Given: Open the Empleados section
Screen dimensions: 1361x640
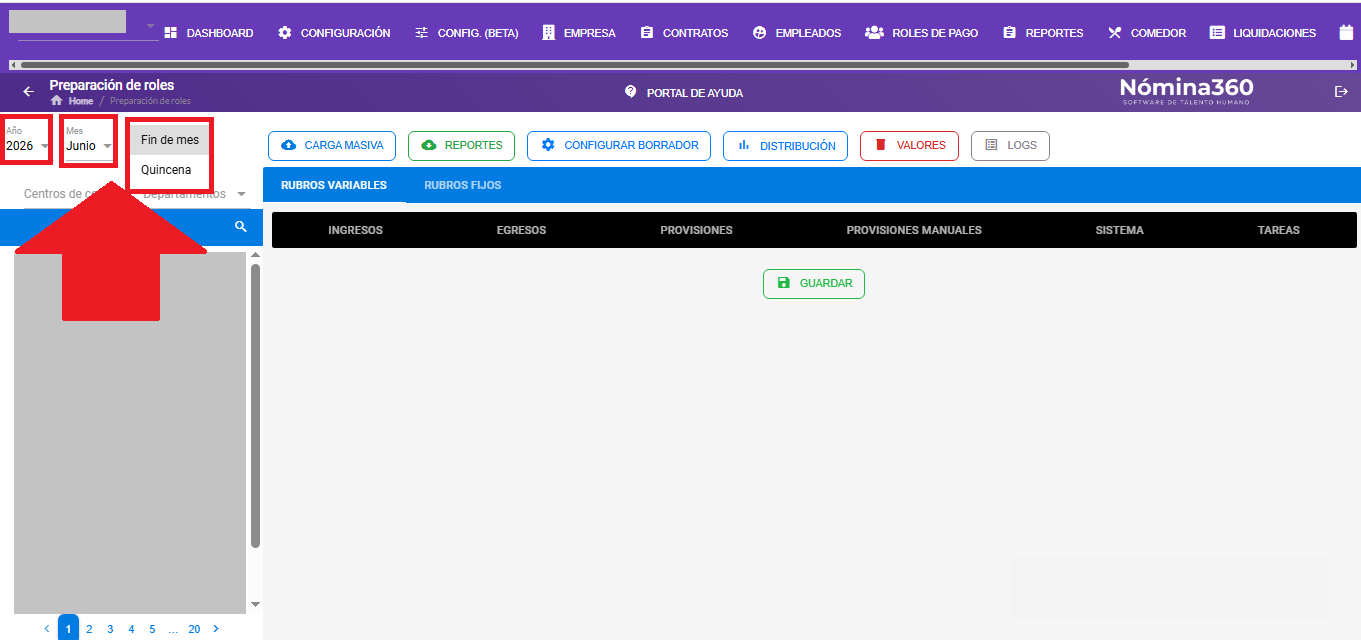Looking at the screenshot, I should coord(797,33).
